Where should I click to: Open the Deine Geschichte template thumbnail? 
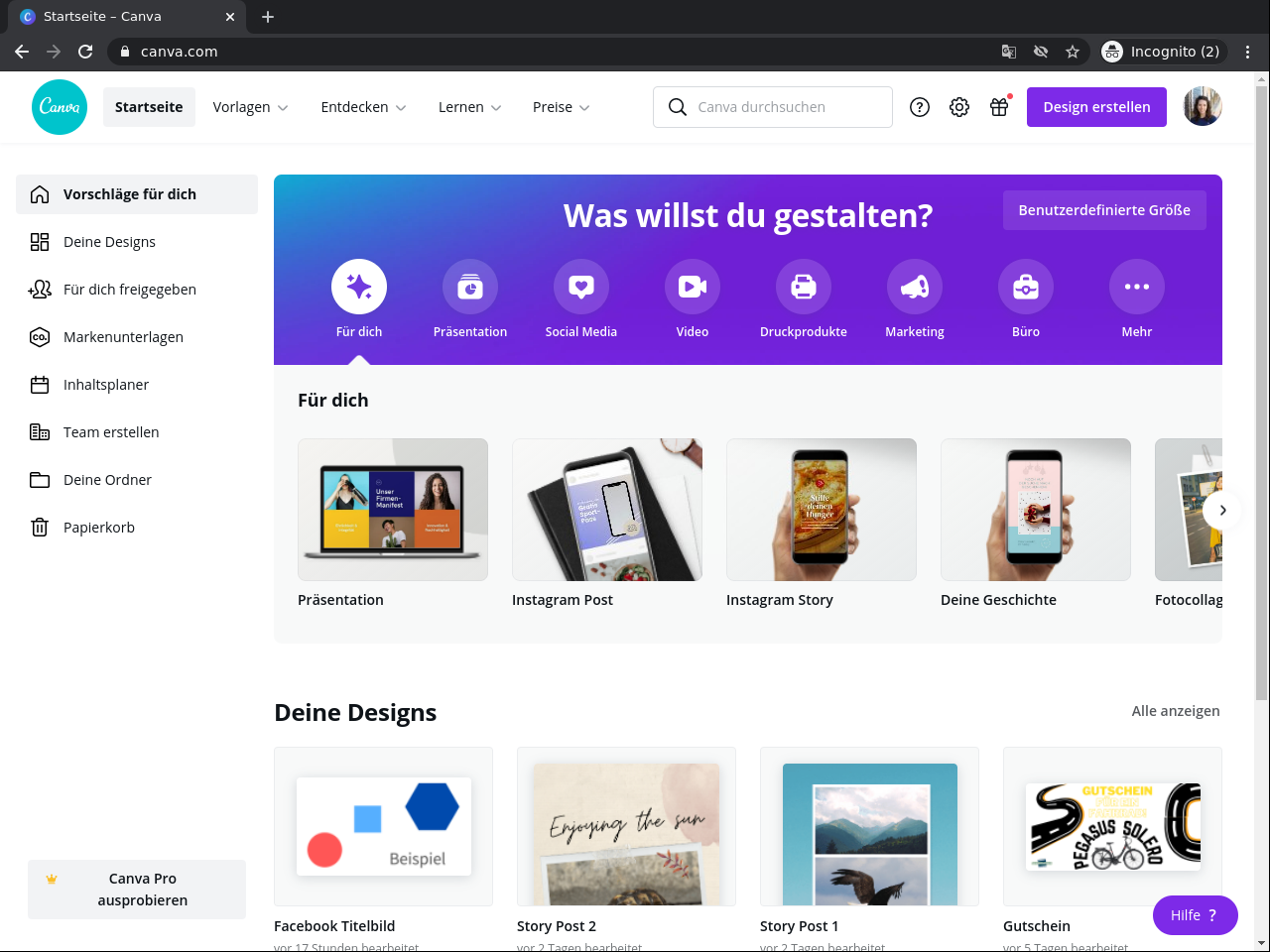tap(1036, 510)
